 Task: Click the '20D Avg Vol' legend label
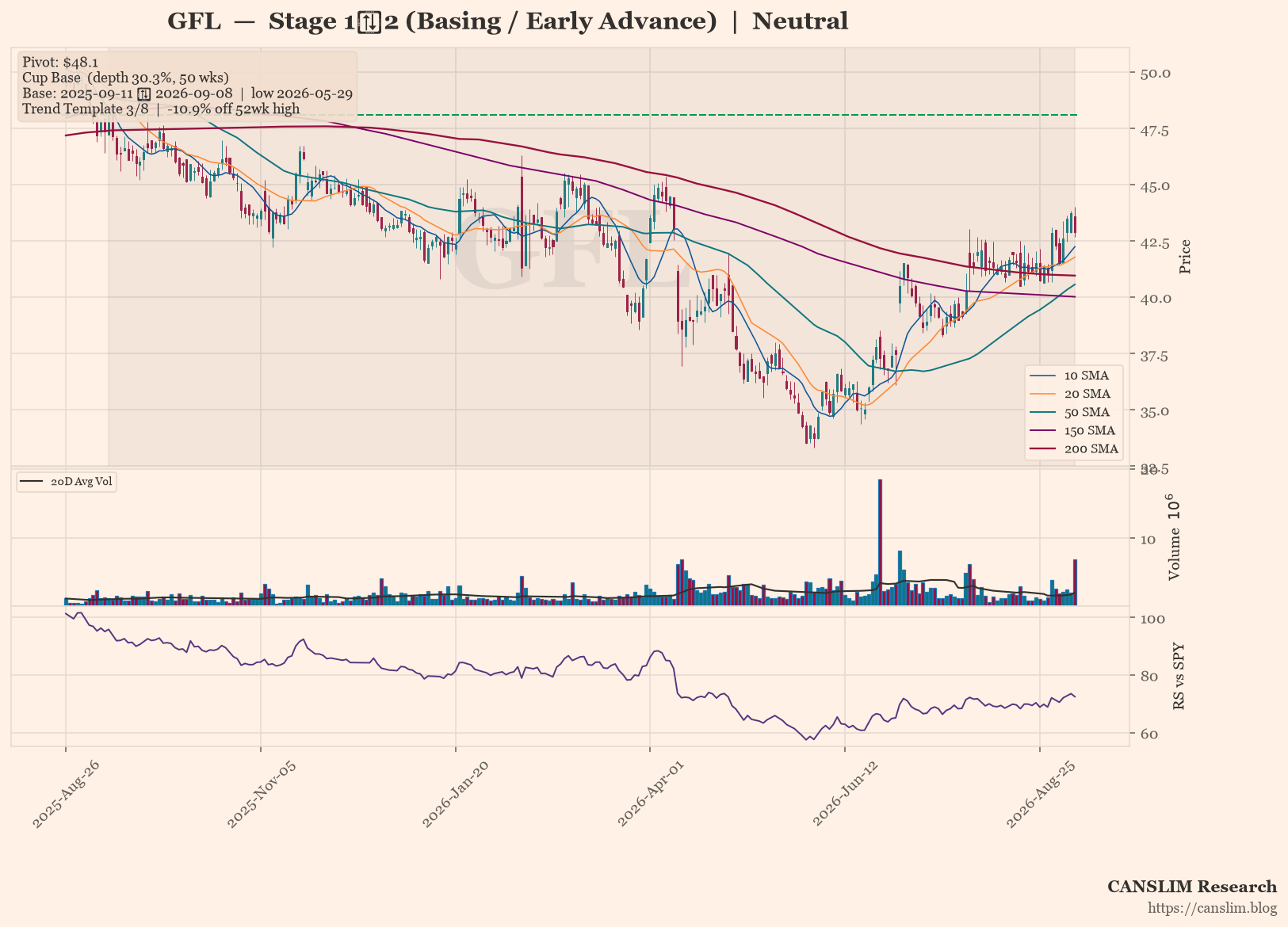coord(82,482)
